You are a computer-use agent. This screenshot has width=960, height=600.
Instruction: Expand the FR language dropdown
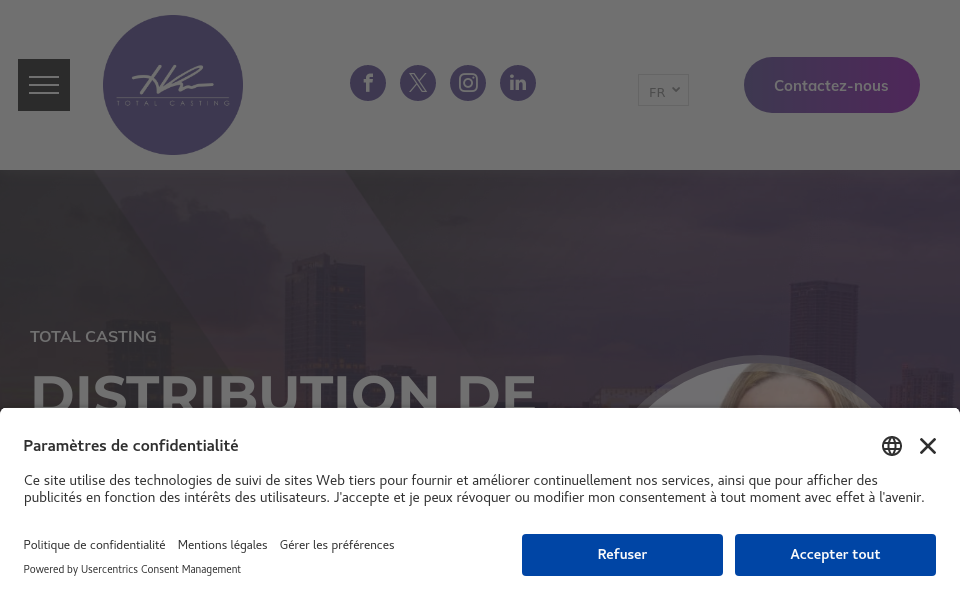click(x=663, y=91)
